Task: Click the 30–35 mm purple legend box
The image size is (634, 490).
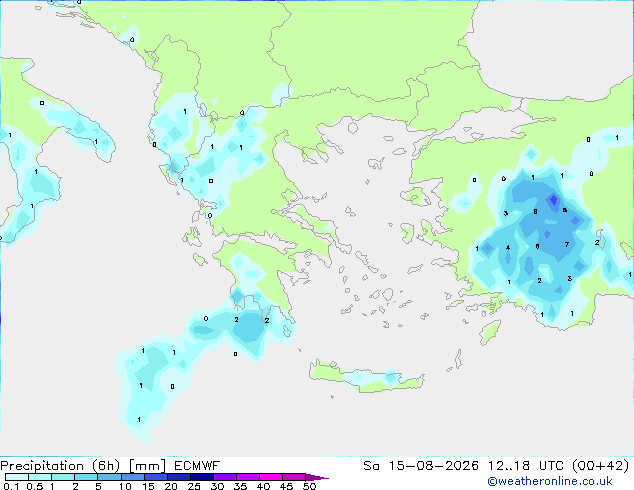Action: point(224,477)
